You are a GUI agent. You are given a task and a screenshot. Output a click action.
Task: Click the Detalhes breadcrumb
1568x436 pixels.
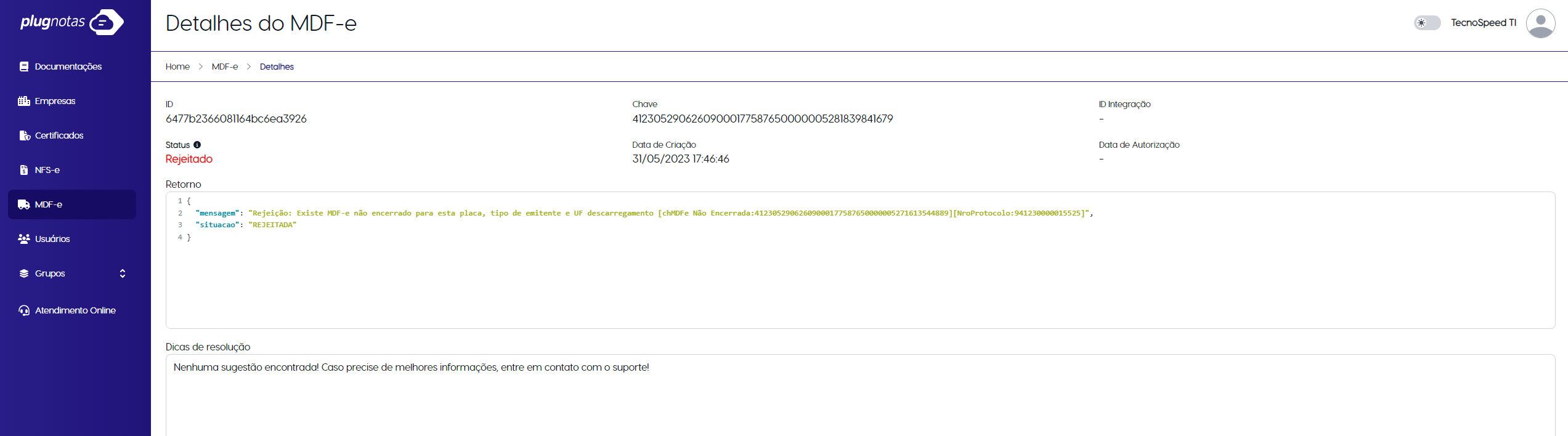[x=277, y=67]
